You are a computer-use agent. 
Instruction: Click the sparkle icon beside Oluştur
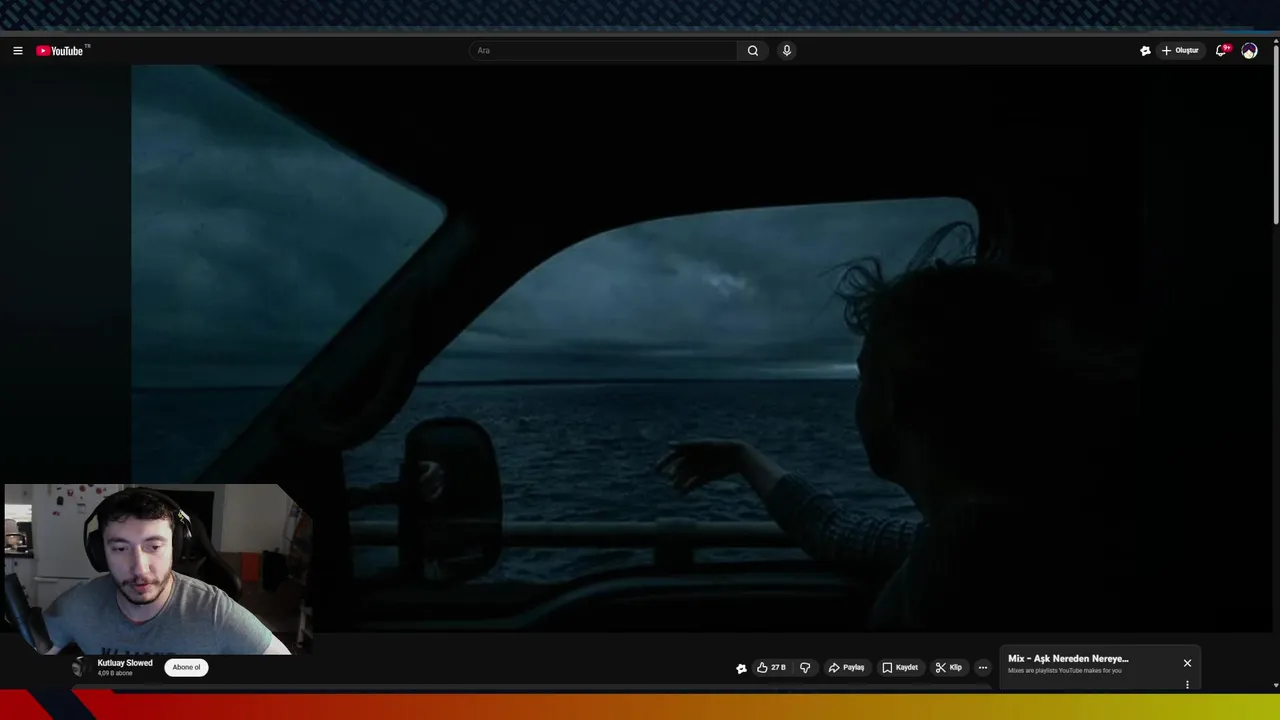tap(1145, 51)
